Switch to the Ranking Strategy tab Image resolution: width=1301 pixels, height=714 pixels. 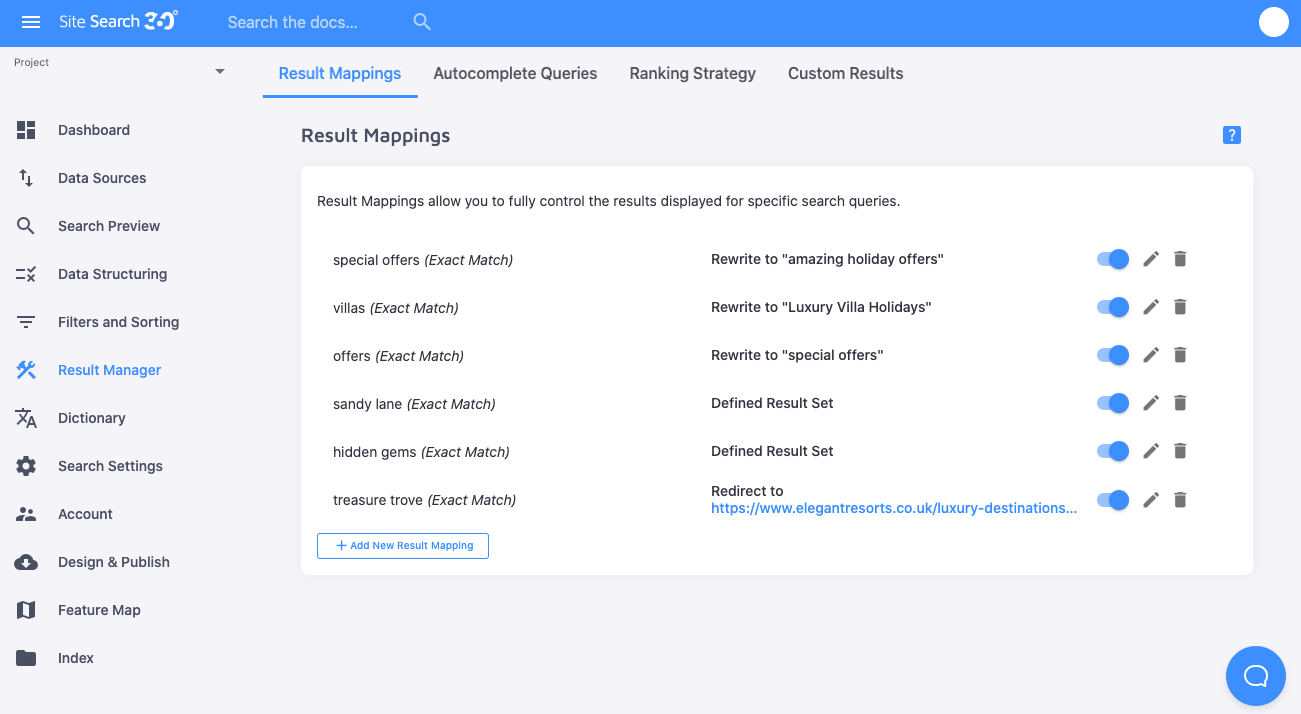tap(692, 73)
